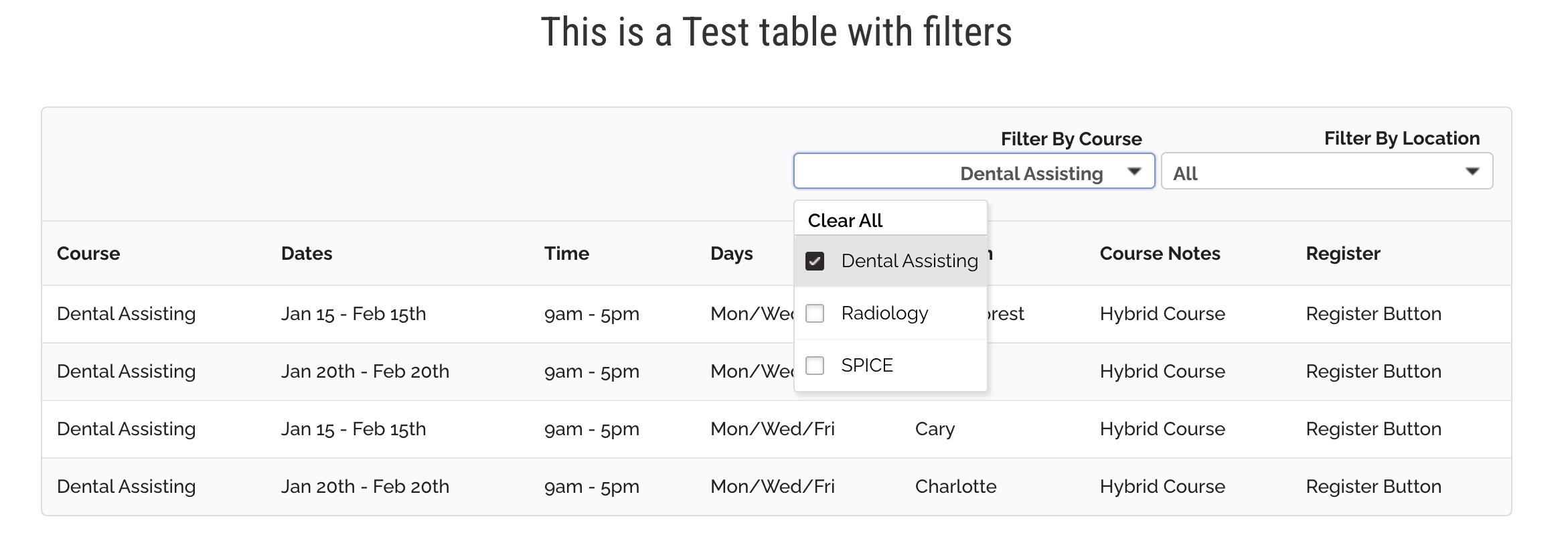Image resolution: width=1568 pixels, height=533 pixels.
Task: Open the Filter By Location dropdown arrow
Action: 1472,171
